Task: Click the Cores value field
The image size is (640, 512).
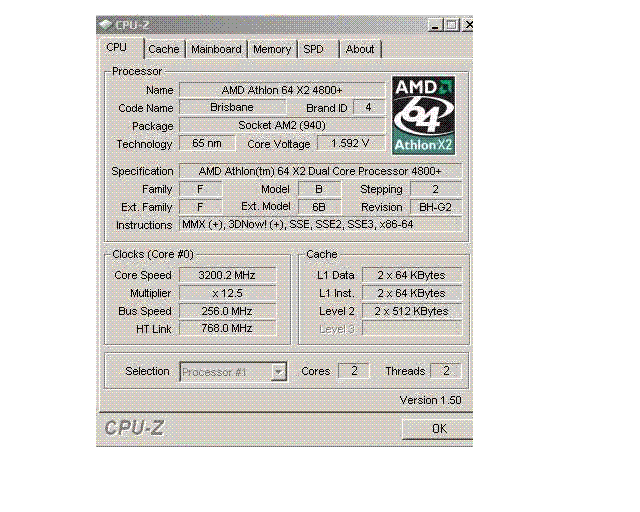Action: pos(354,371)
